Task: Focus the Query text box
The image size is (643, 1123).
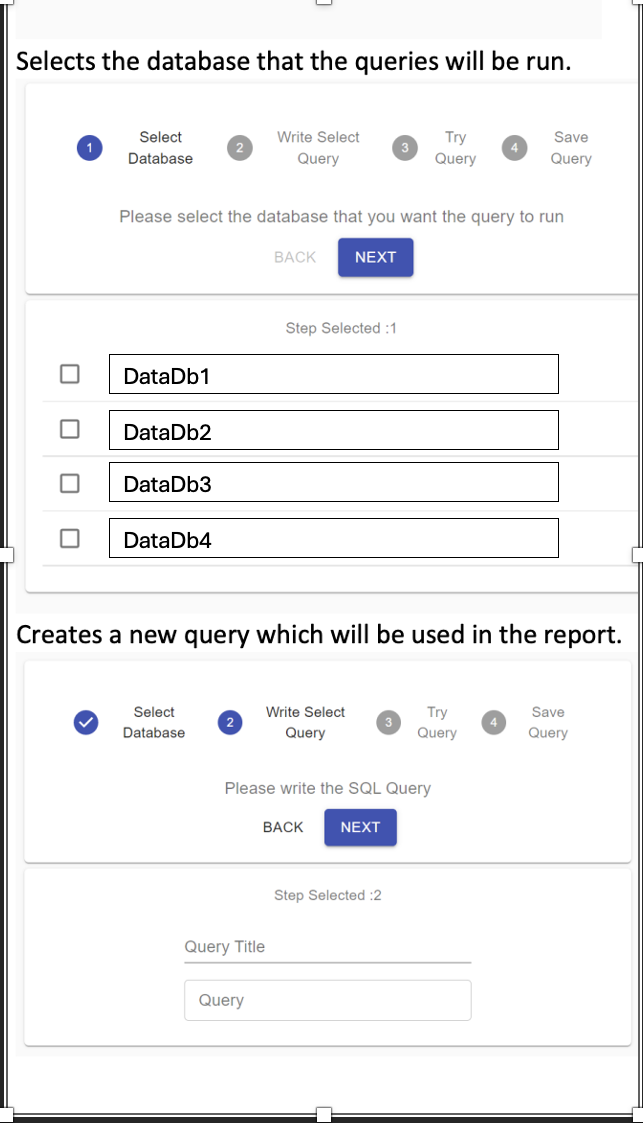Action: coord(327,1000)
